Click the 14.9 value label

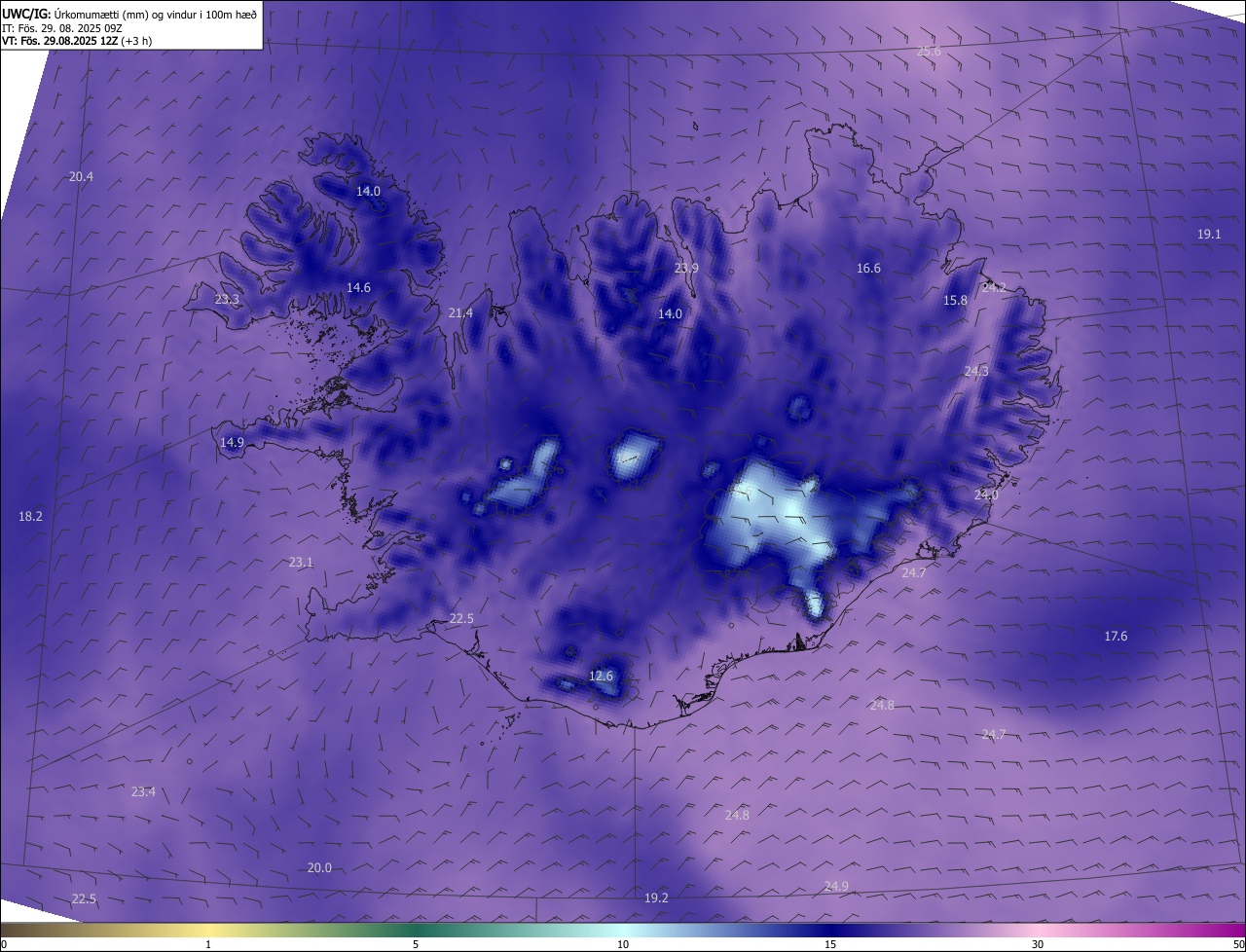point(232,442)
